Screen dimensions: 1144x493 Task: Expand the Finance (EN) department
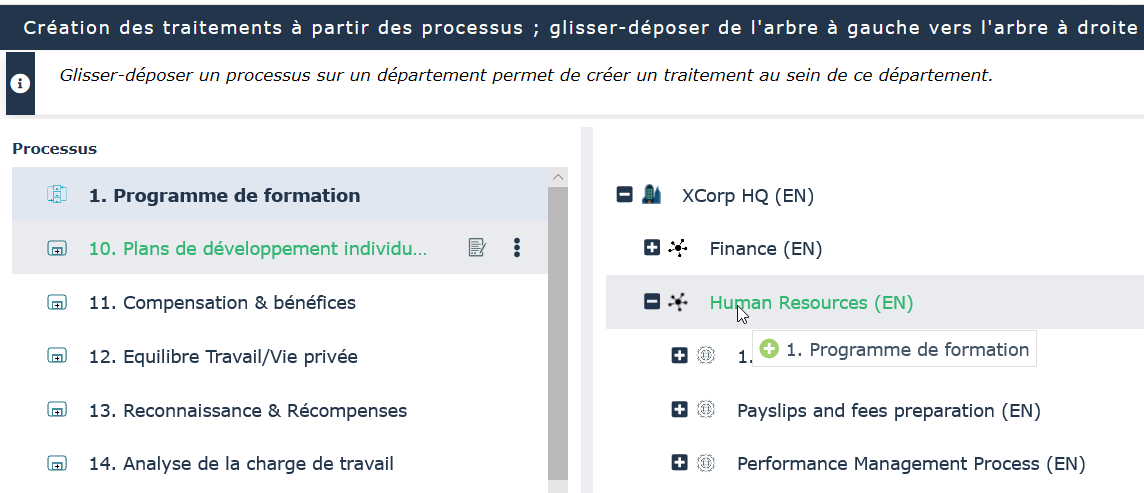click(x=652, y=248)
